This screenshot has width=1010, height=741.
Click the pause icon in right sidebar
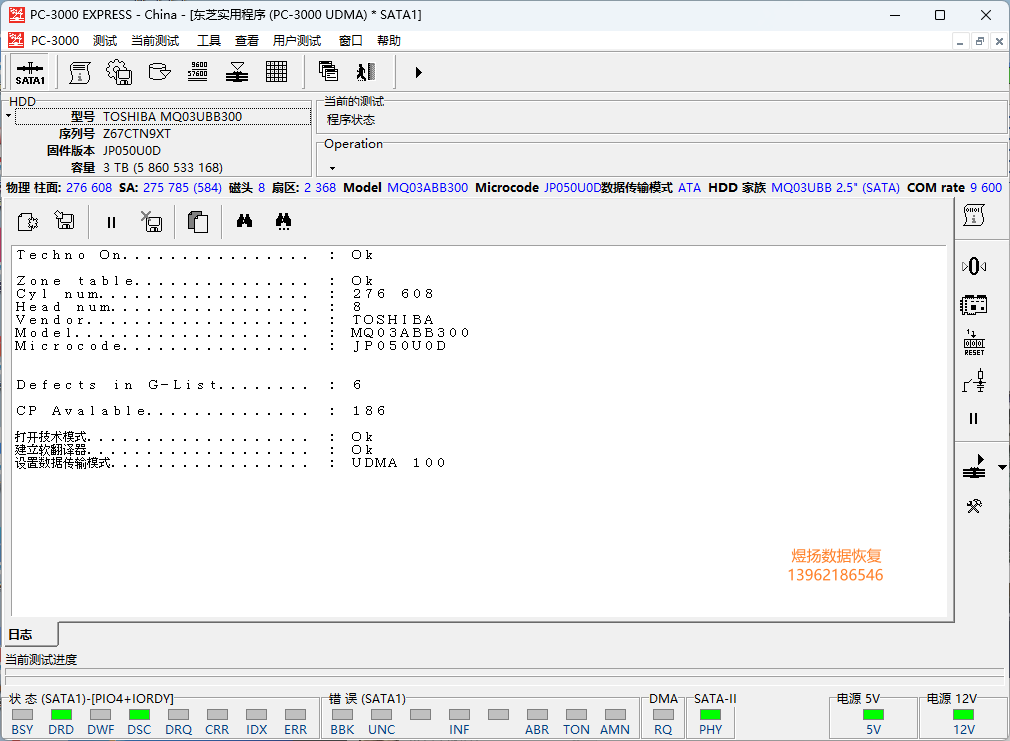pyautogui.click(x=973, y=419)
